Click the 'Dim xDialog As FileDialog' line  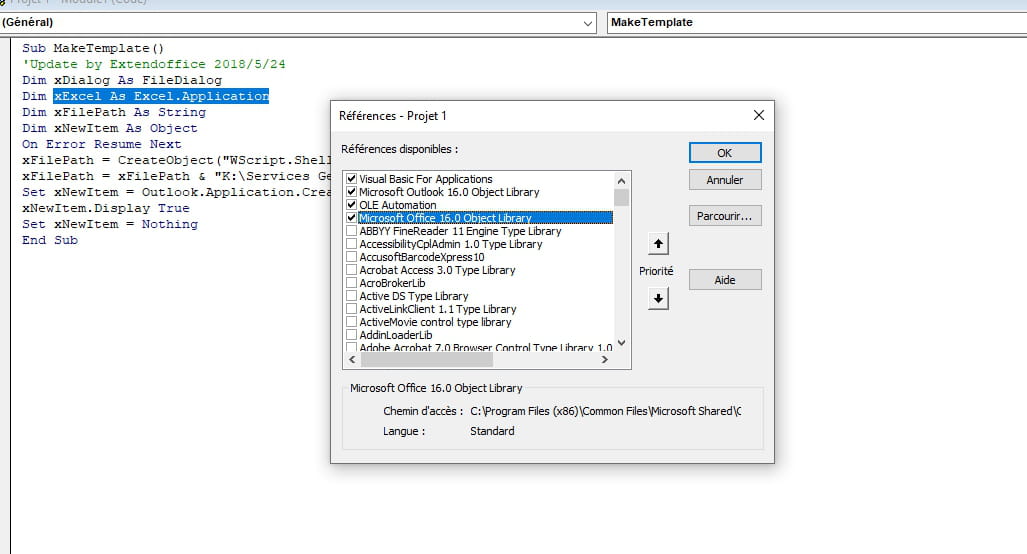point(122,80)
